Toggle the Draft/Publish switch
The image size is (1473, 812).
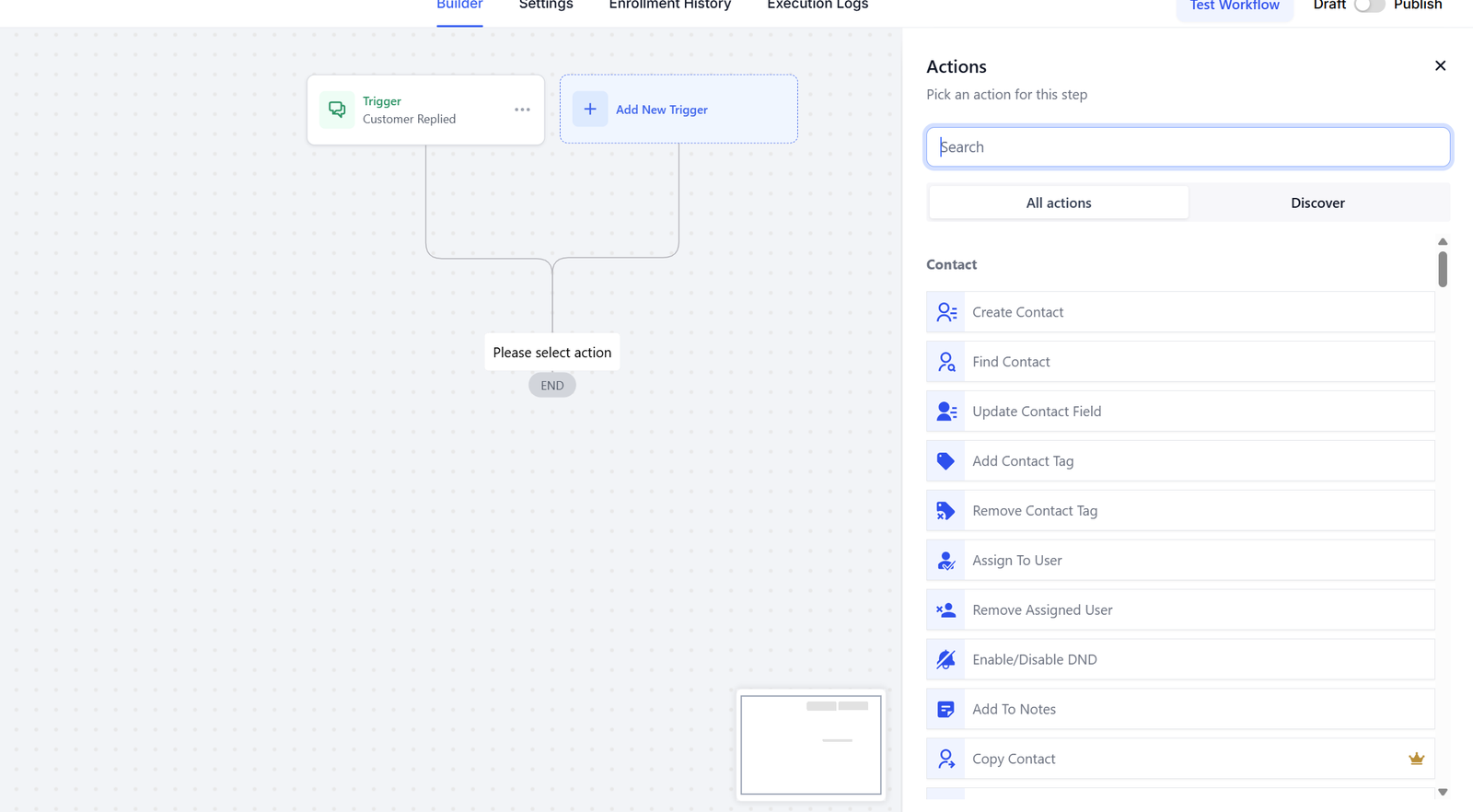[1369, 5]
